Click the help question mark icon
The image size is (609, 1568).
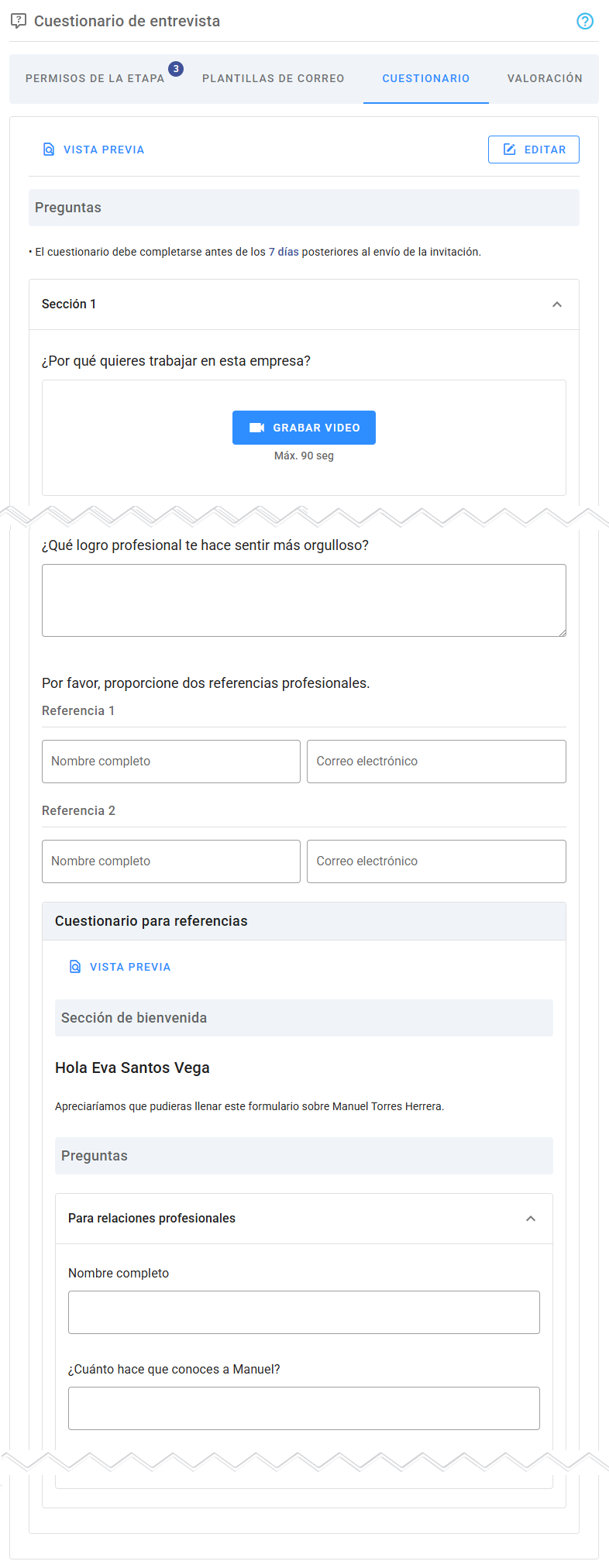(x=585, y=21)
